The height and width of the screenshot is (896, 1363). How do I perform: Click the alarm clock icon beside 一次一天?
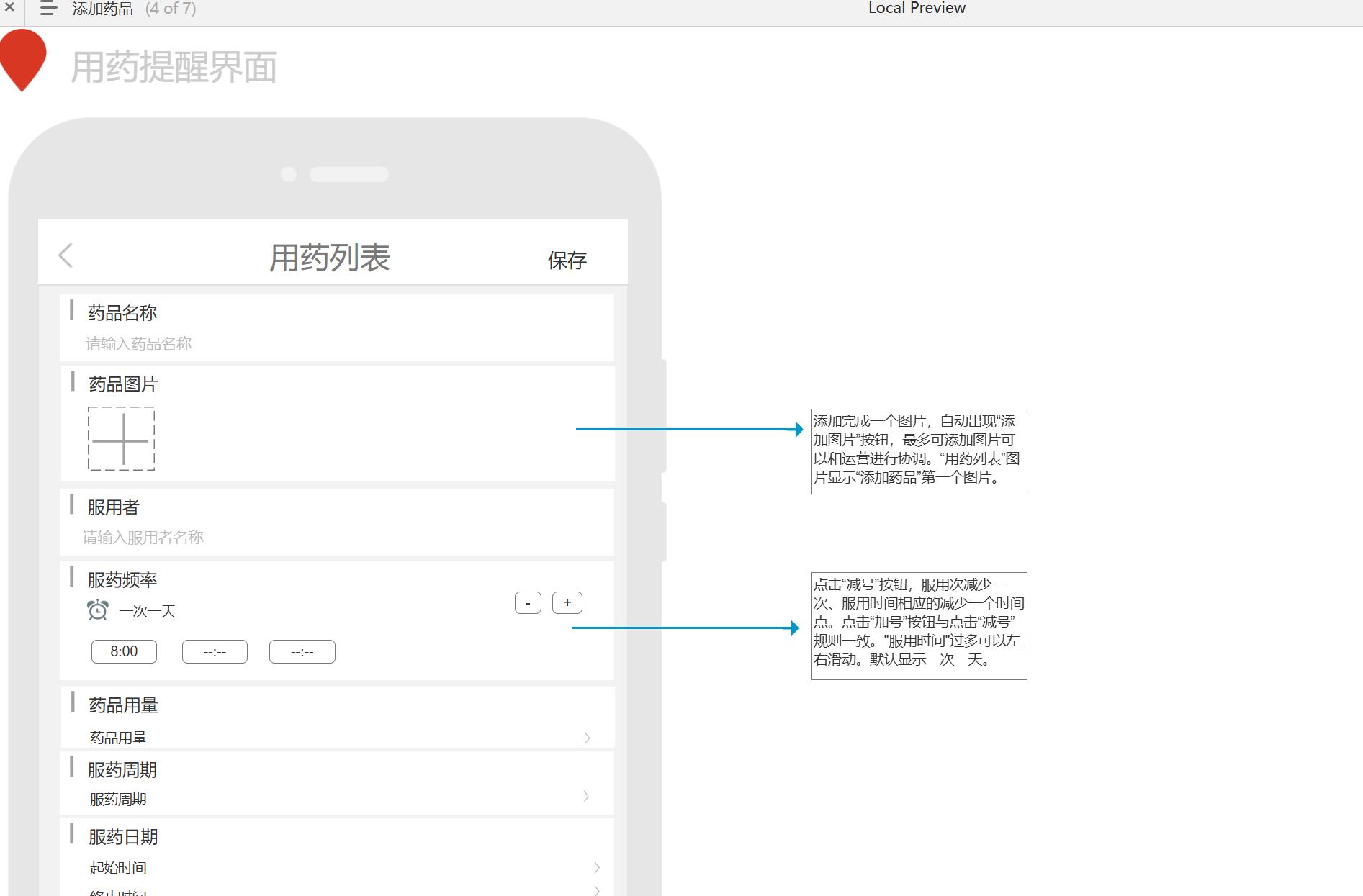pyautogui.click(x=98, y=610)
